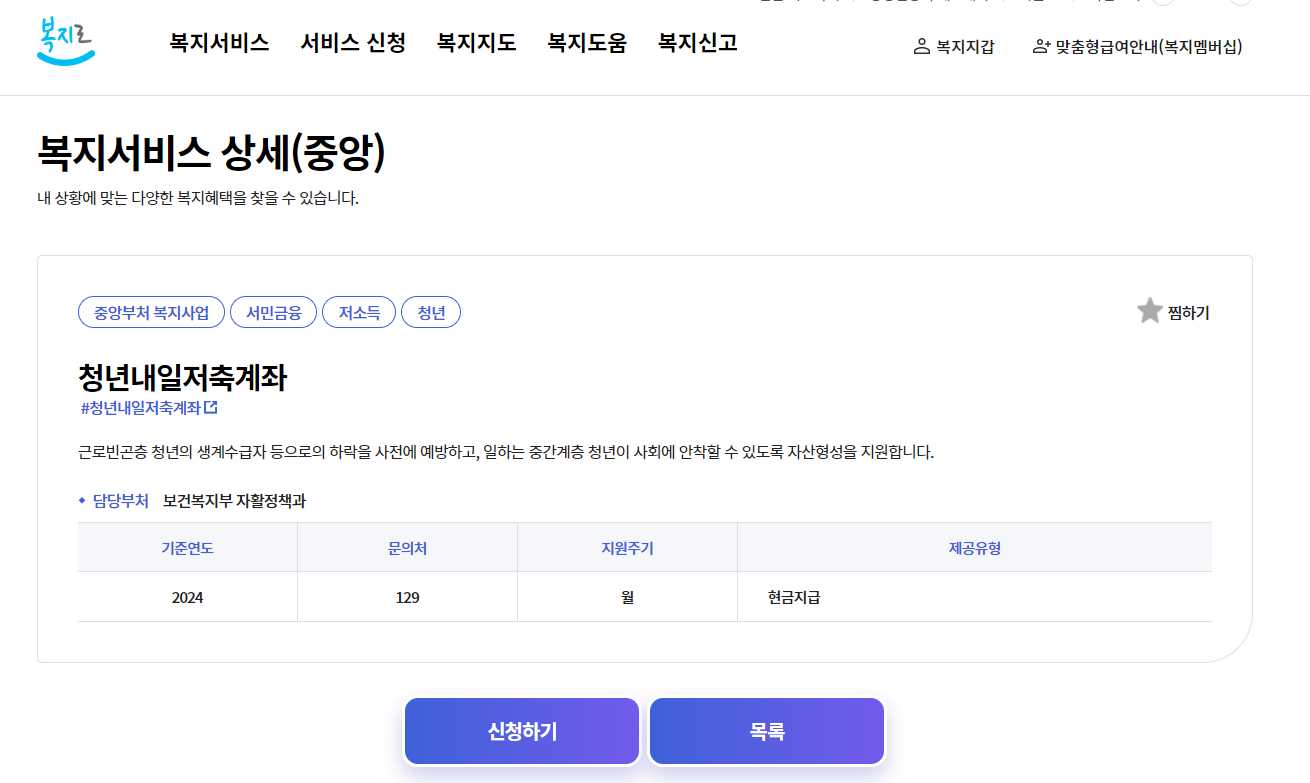Click the 제공유형 table header
Viewport: 1310px width, 783px height.
point(973,547)
